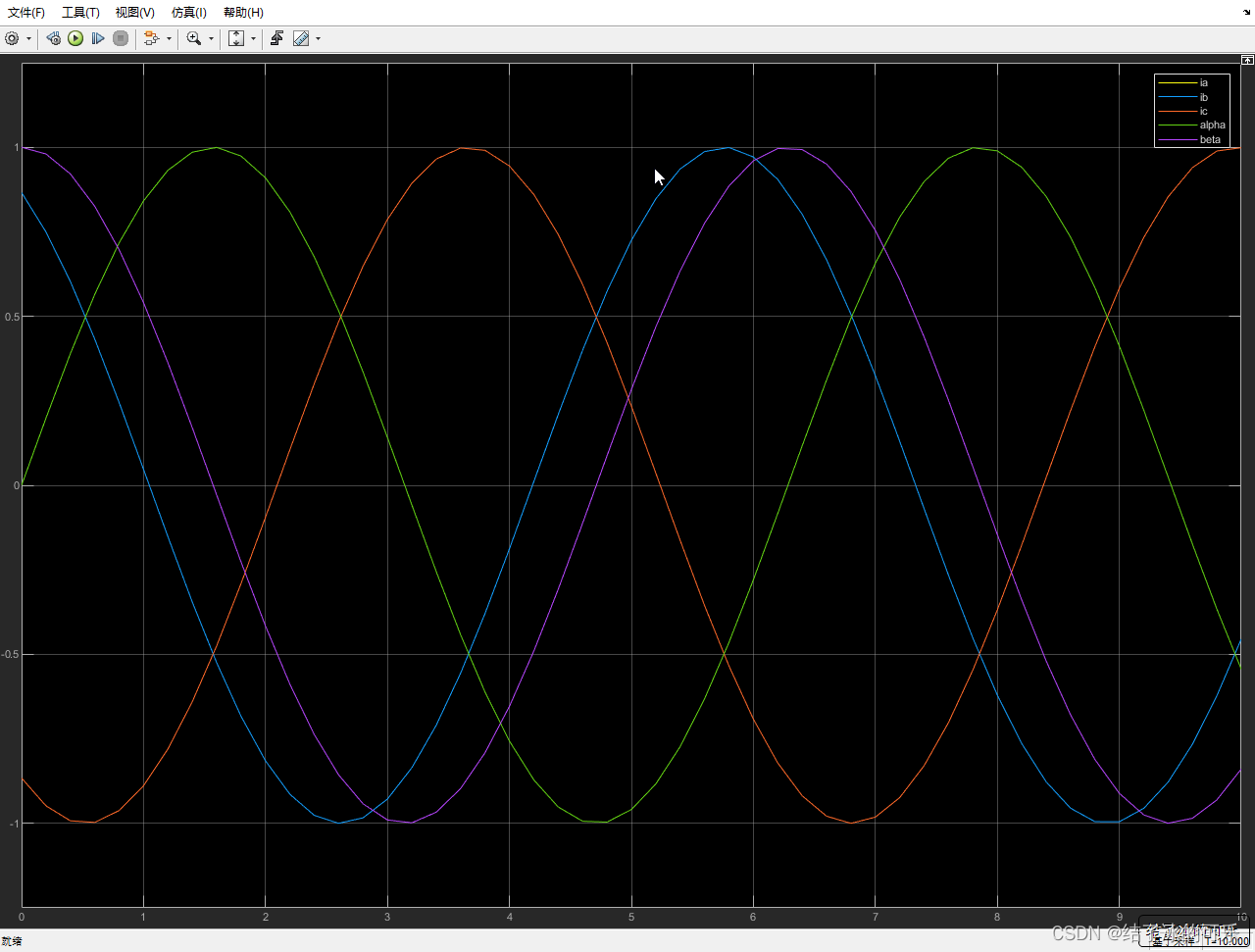Click the maximize axes icon above plot
Viewport: 1255px width, 952px height.
[1247, 60]
